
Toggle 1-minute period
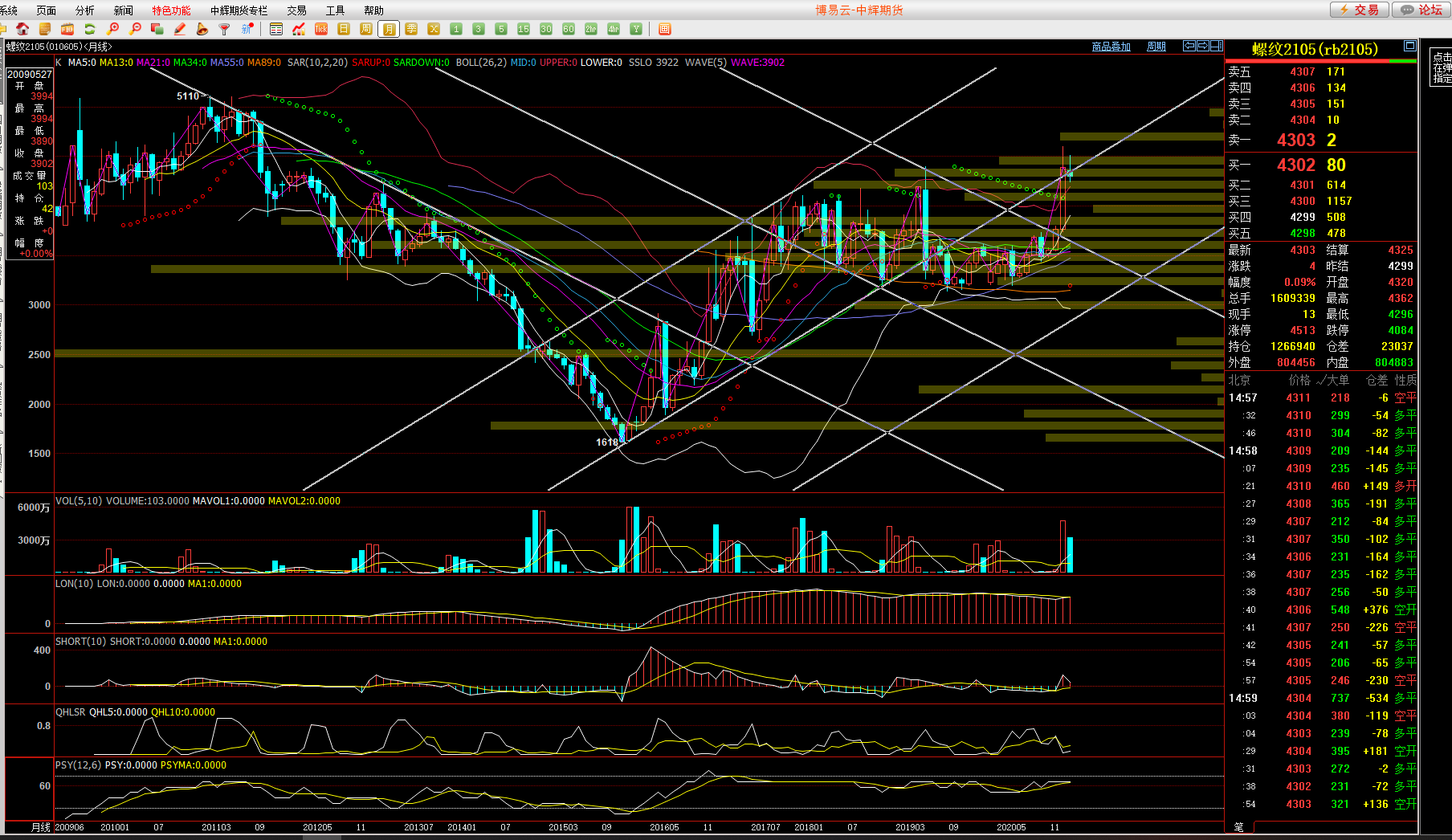click(456, 29)
